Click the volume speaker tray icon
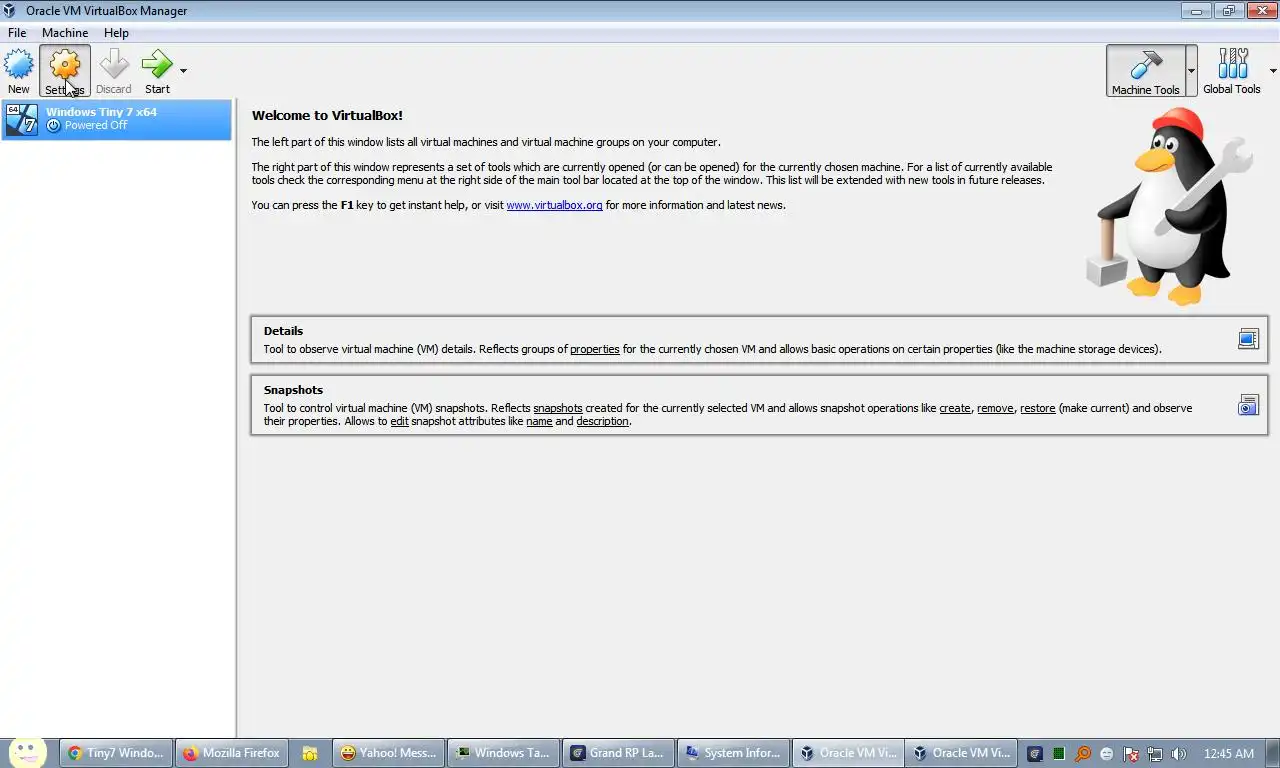The image size is (1280, 768). (x=1178, y=754)
